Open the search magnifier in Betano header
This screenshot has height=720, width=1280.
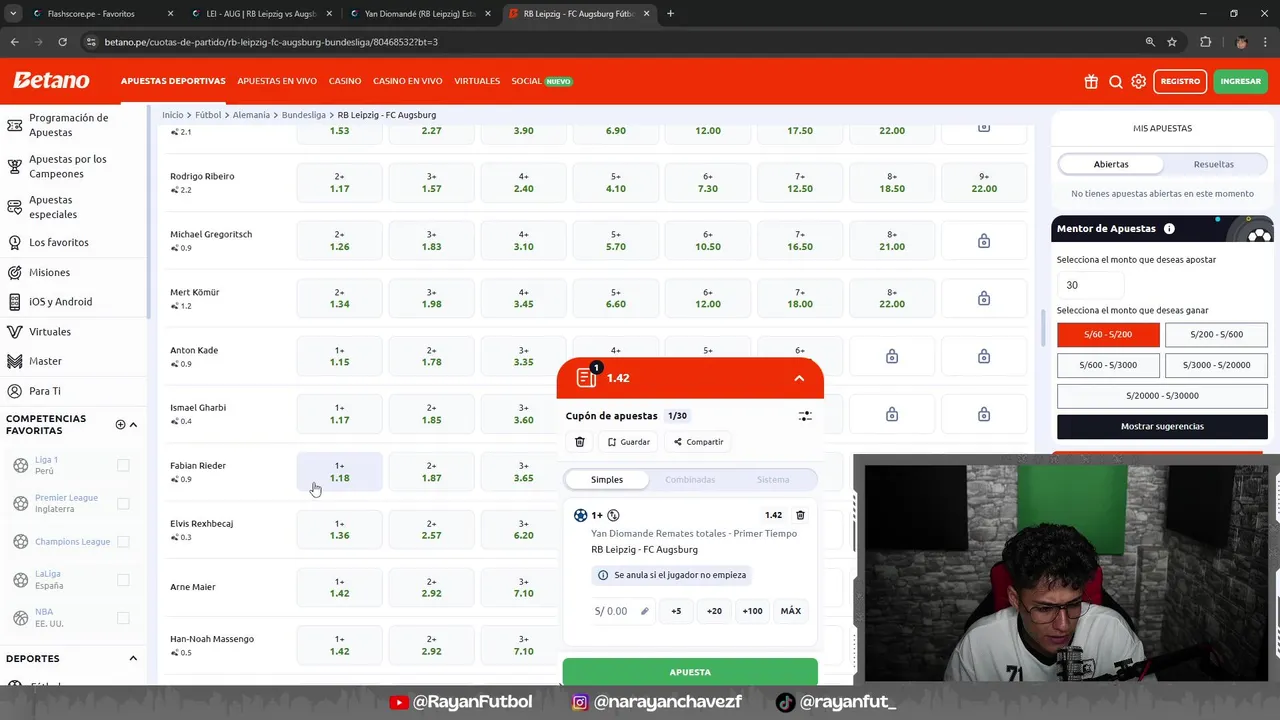pyautogui.click(x=1116, y=82)
